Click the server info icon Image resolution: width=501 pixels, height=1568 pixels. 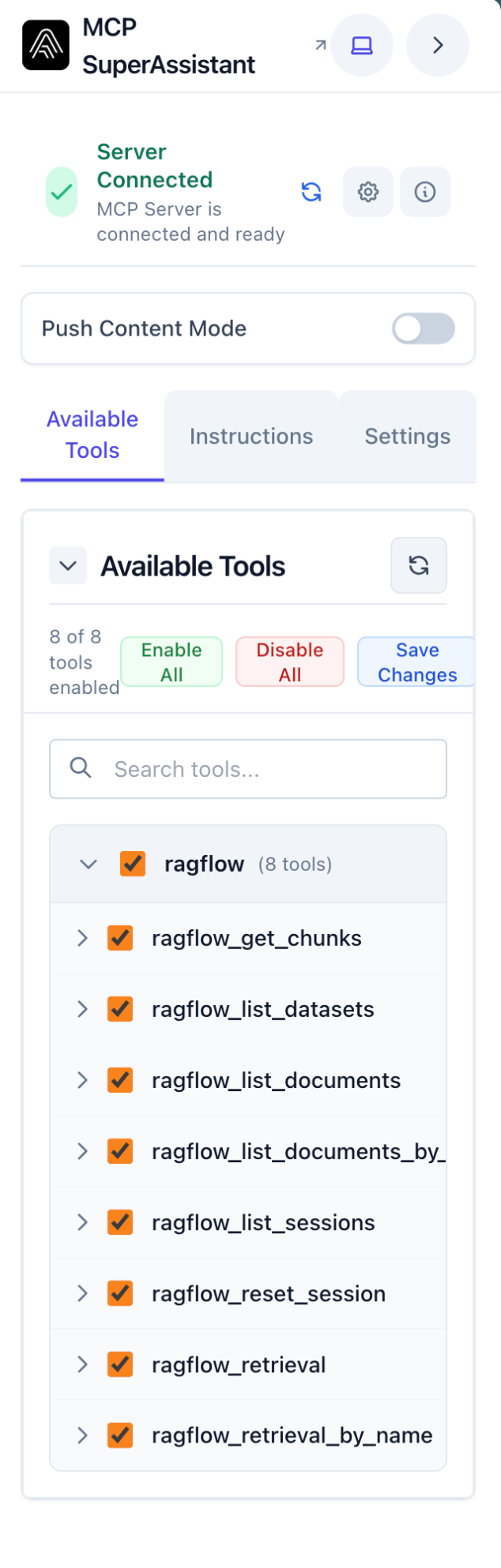[425, 192]
